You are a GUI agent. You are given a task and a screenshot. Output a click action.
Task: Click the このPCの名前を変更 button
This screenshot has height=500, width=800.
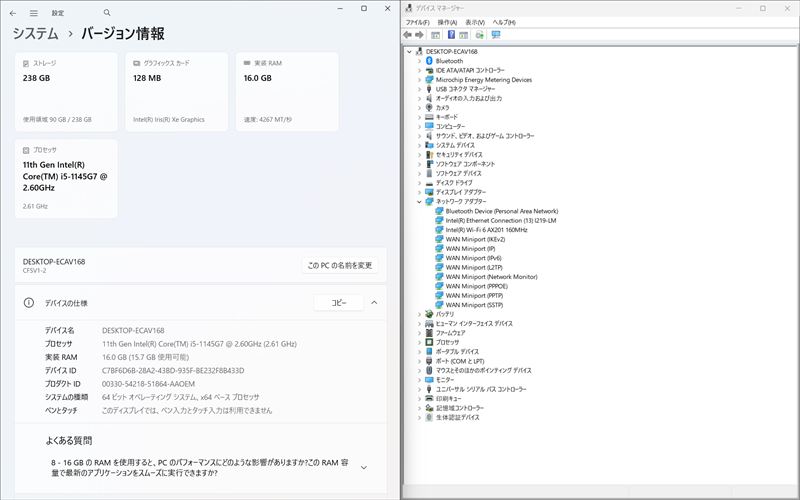[x=340, y=265]
